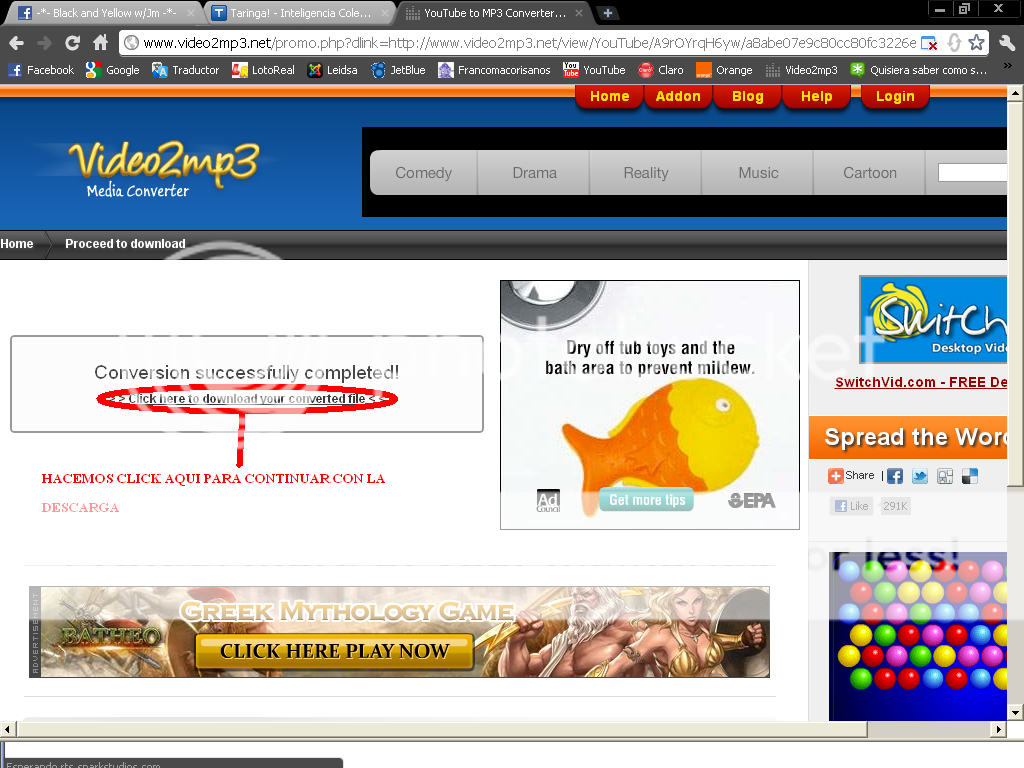Open the LotoReal bookmark

point(263,70)
